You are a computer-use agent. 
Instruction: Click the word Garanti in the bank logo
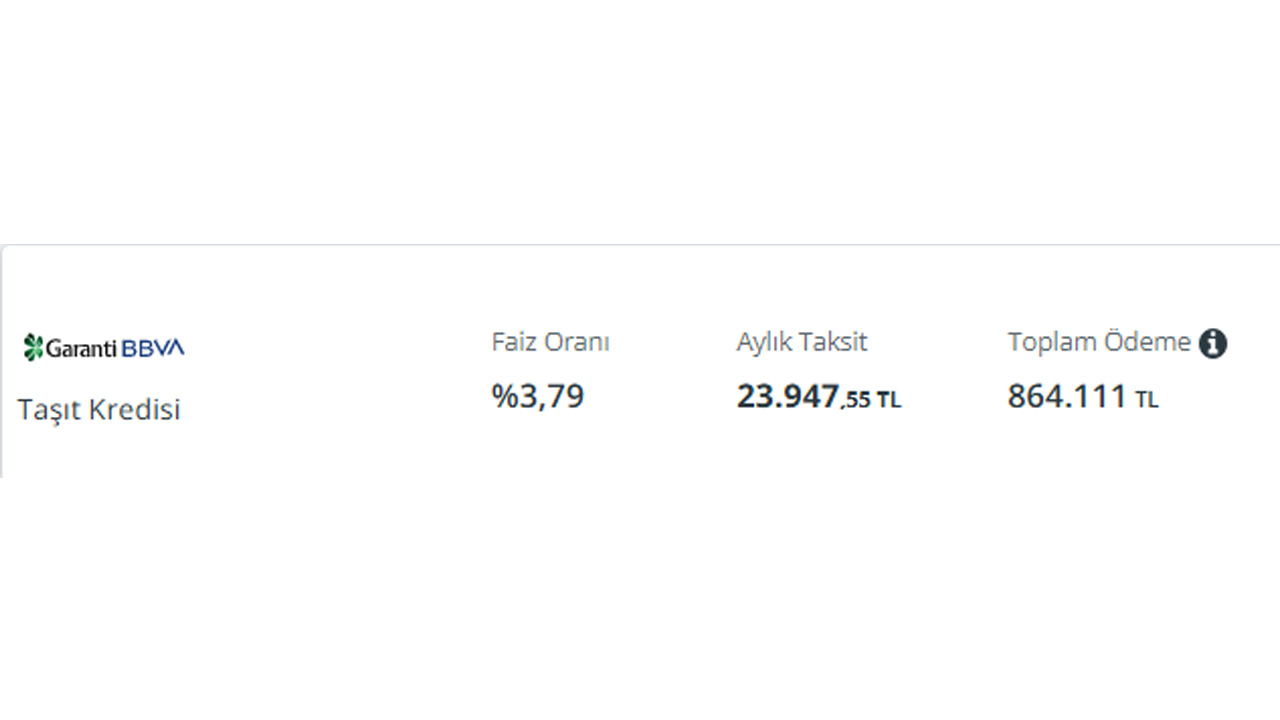pos(83,348)
